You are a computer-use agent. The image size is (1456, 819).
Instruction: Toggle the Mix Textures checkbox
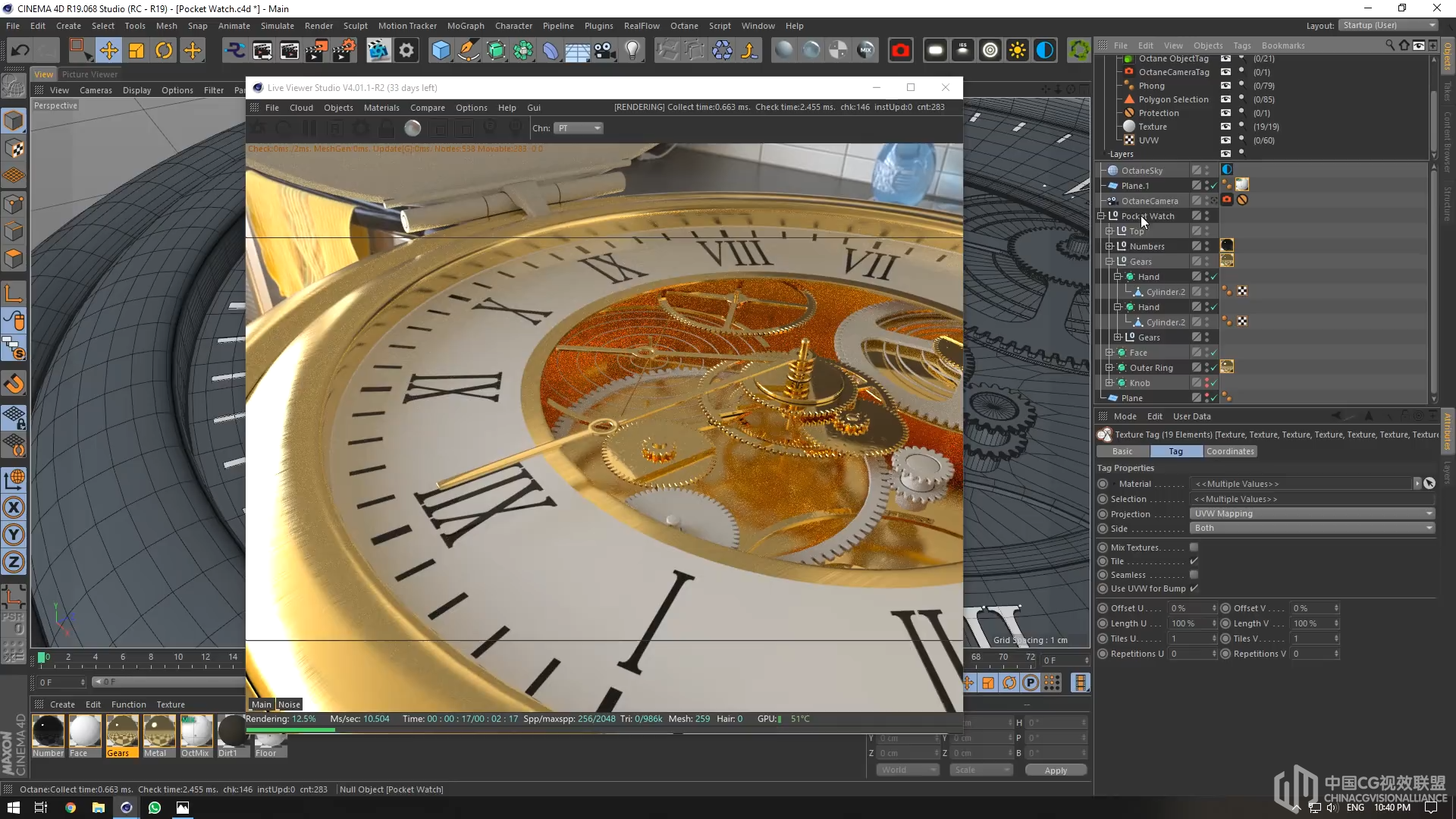click(x=1194, y=548)
